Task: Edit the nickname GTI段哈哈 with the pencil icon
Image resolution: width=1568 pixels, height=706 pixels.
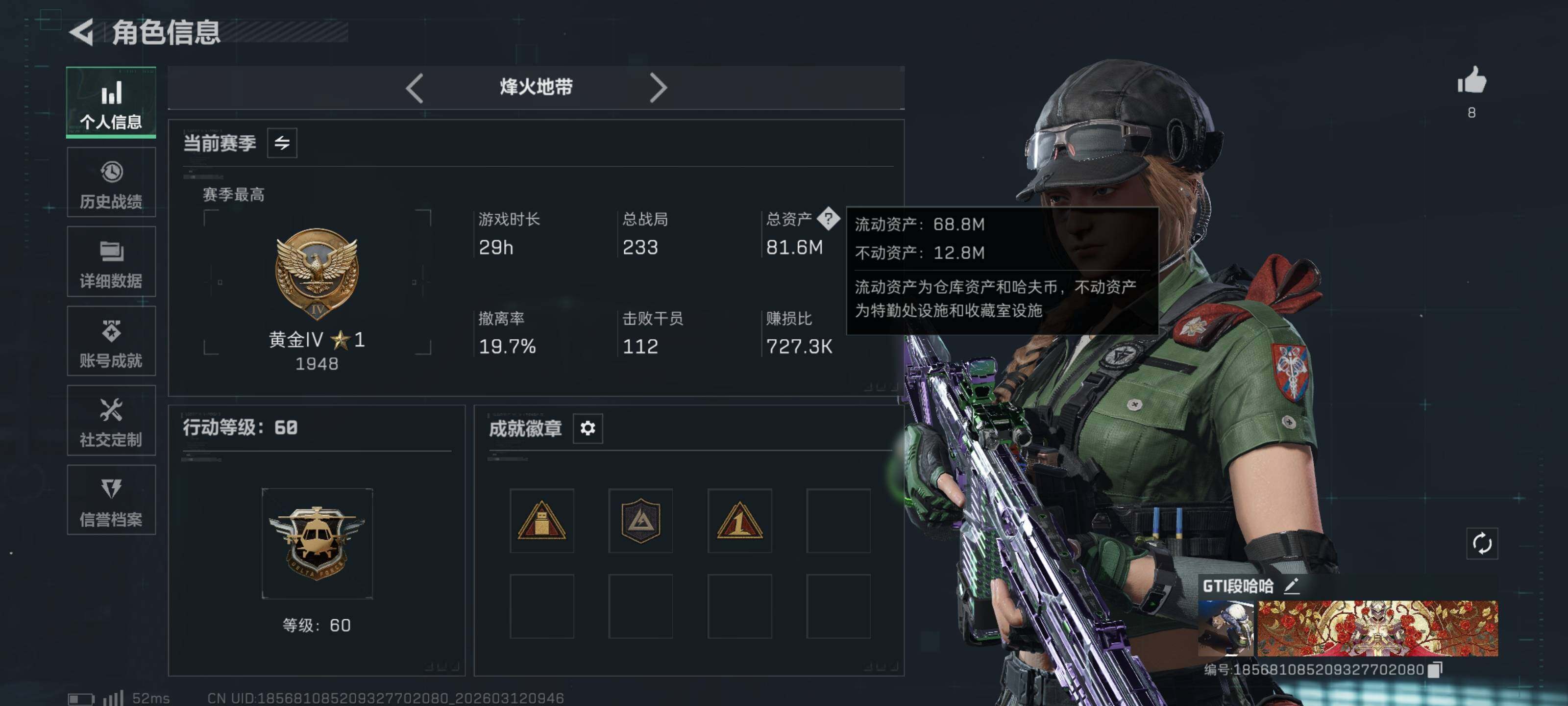Action: pos(1292,586)
